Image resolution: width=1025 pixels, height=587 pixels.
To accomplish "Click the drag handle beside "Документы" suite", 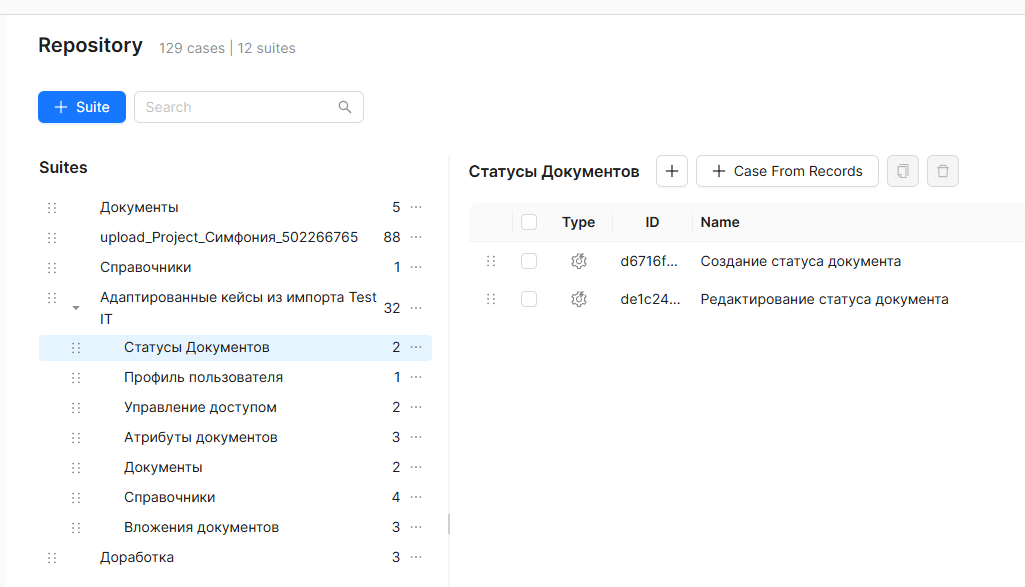I will (x=51, y=207).
